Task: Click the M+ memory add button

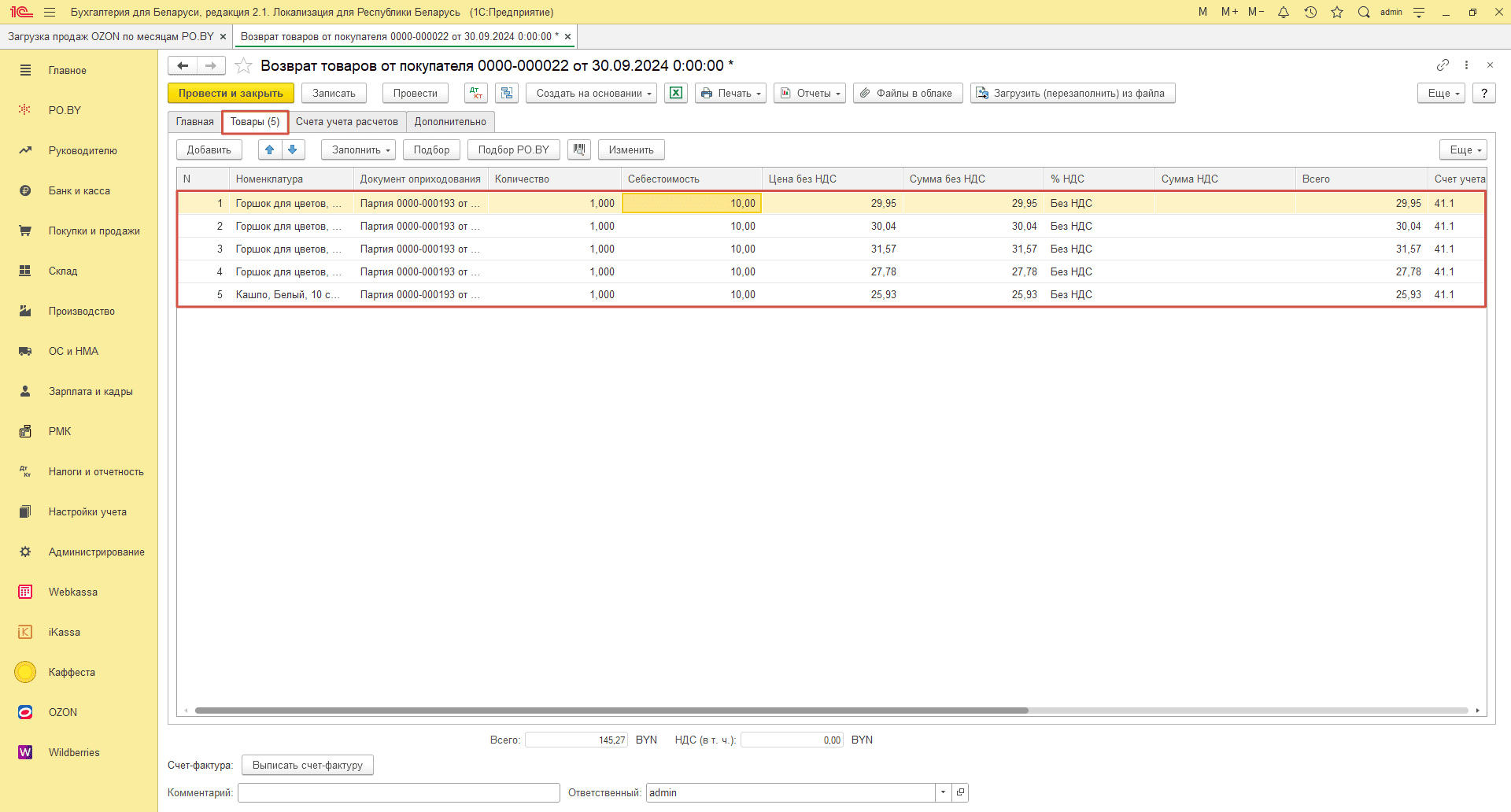Action: (x=1229, y=12)
